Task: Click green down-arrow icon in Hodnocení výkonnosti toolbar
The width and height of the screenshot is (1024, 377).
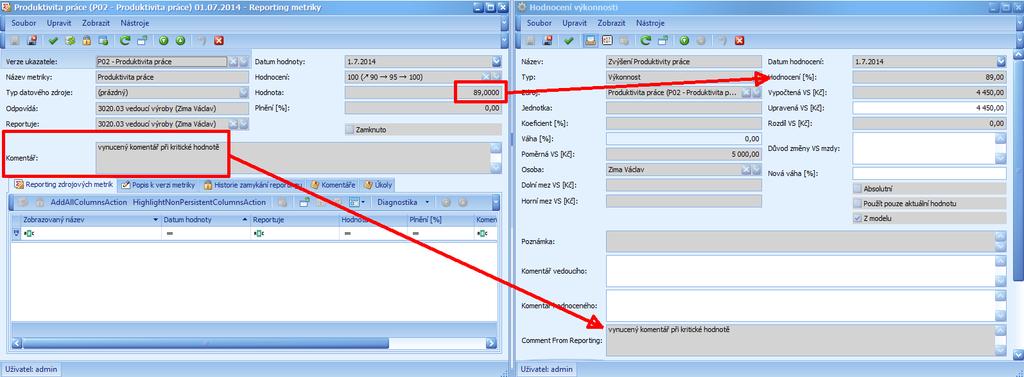Action: tap(684, 41)
